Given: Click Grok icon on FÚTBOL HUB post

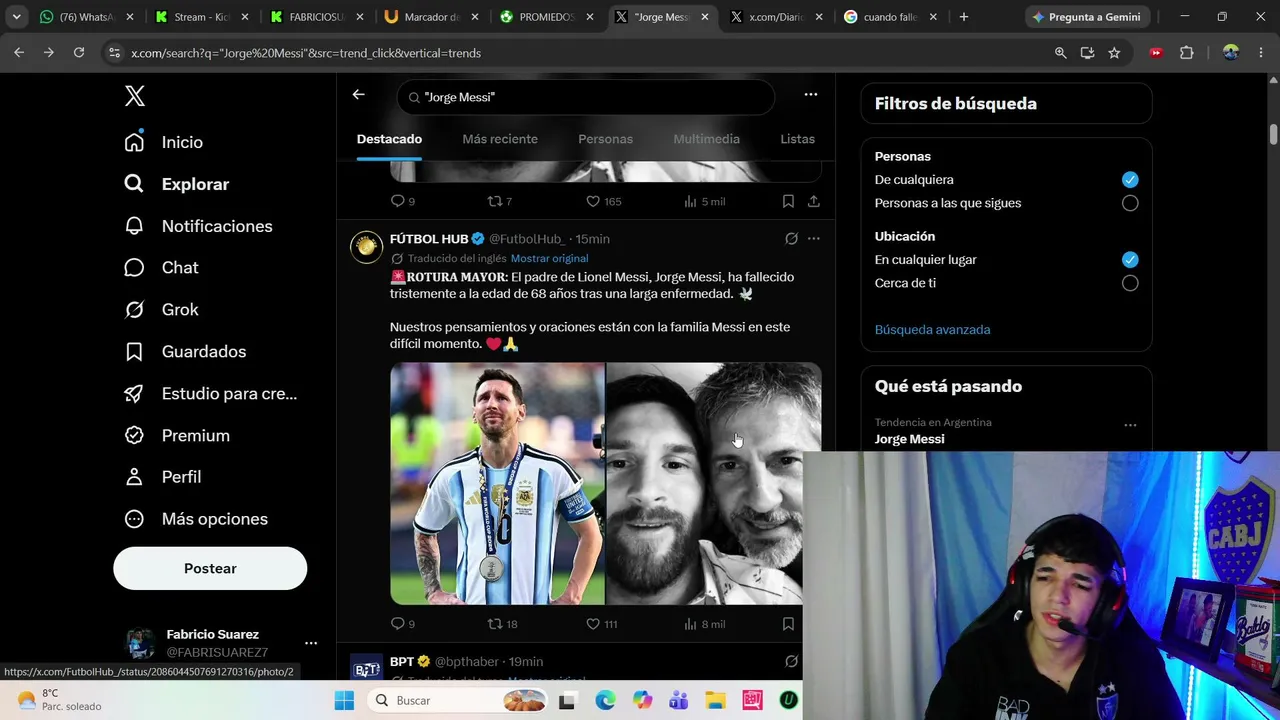Looking at the screenshot, I should pos(791,239).
